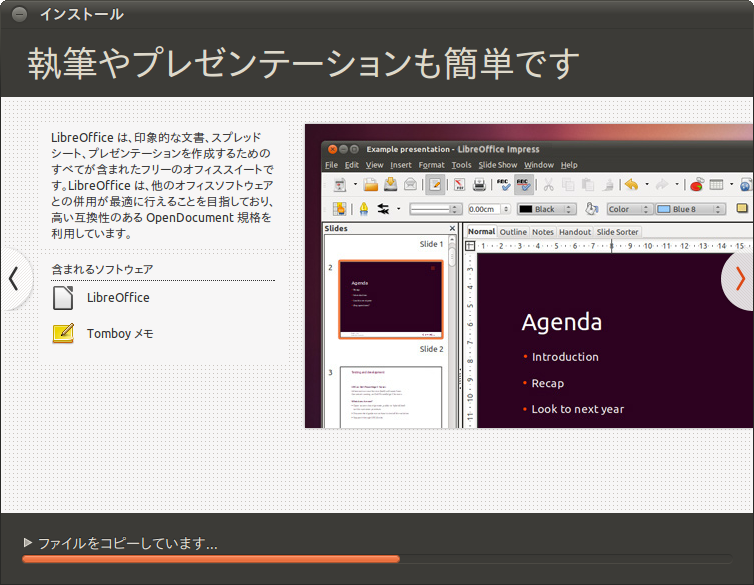754x585 pixels.
Task: Open the New document dropdown arrow
Action: click(355, 184)
